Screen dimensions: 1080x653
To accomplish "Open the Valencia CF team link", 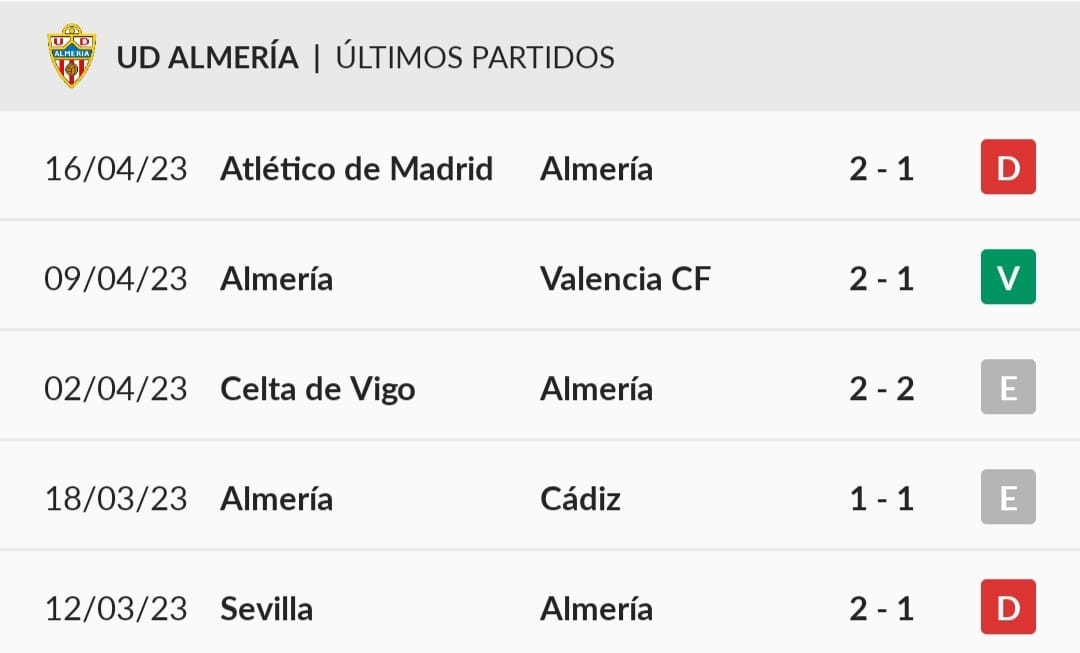I will 625,279.
